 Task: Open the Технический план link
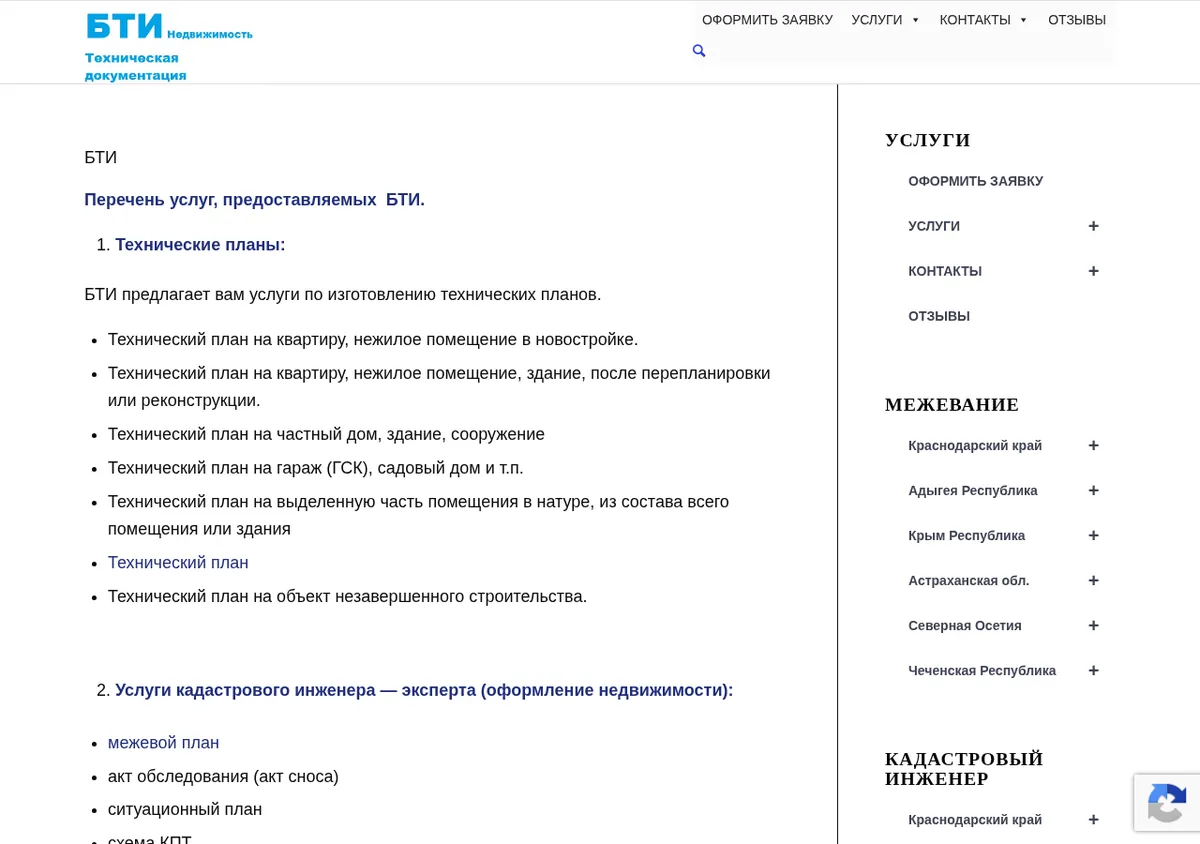tap(178, 563)
